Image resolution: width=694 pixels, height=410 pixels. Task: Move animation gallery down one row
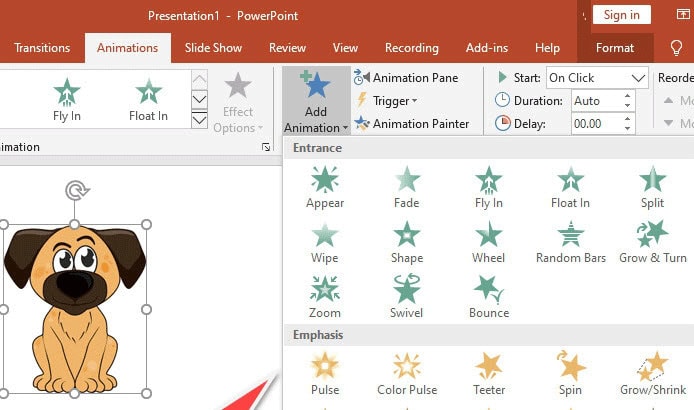199,99
